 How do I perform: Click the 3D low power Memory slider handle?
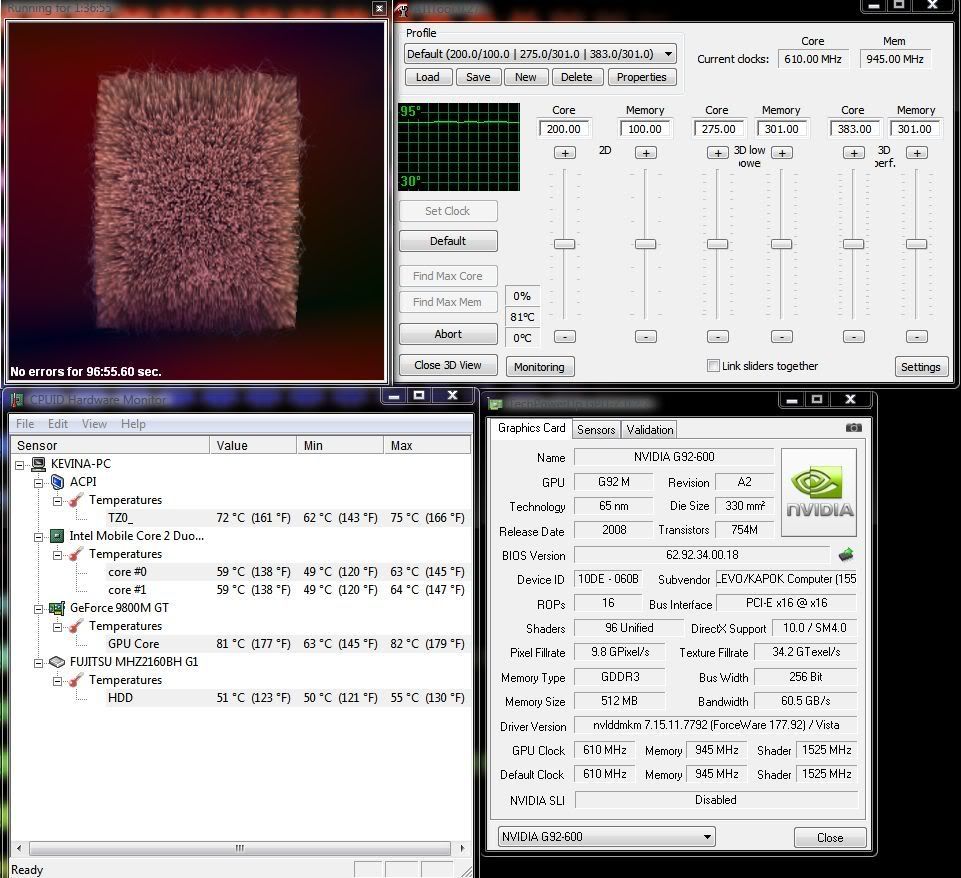tap(781, 244)
